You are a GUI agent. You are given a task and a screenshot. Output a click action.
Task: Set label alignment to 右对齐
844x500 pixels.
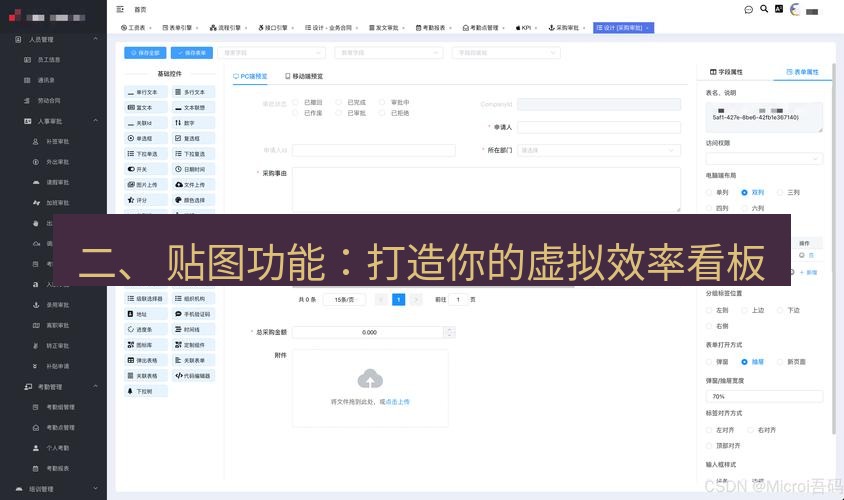(x=750, y=430)
